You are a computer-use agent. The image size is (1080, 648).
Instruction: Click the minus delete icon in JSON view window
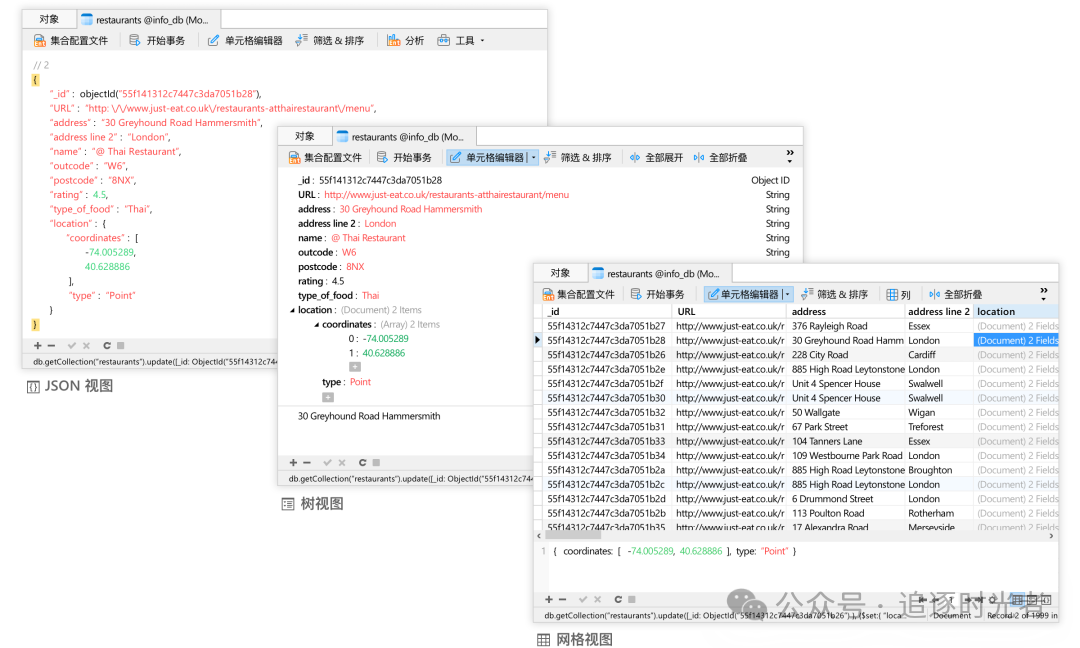pyautogui.click(x=51, y=346)
